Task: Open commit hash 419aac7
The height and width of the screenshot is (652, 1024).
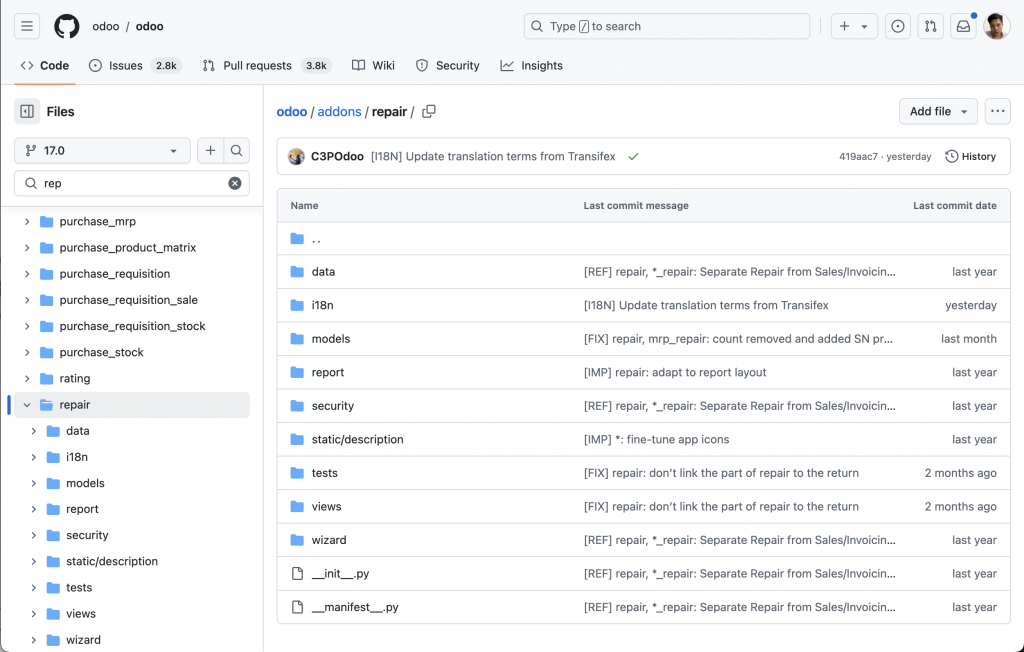Action: click(x=858, y=157)
